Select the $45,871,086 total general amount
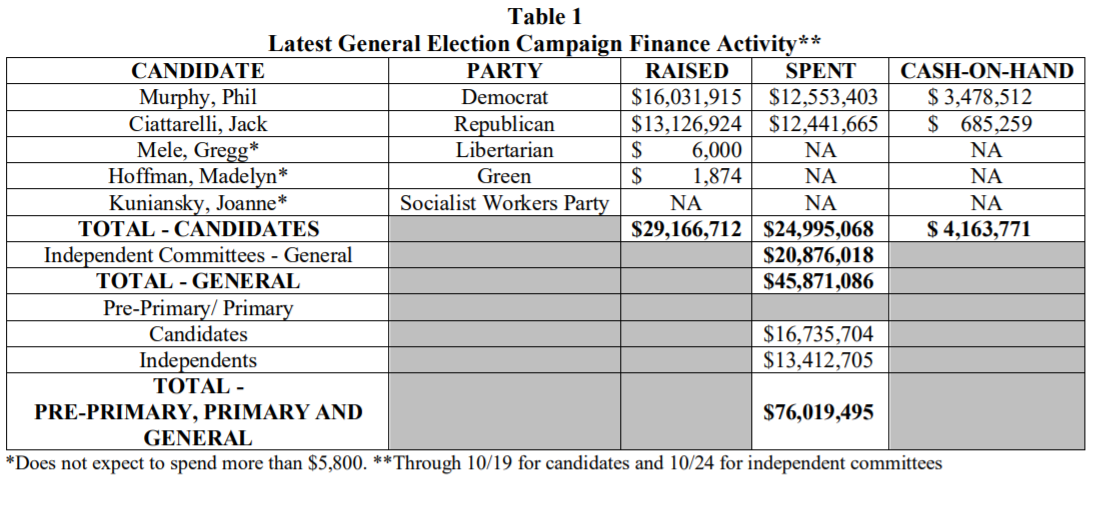This screenshot has height=509, width=1099. [x=820, y=281]
